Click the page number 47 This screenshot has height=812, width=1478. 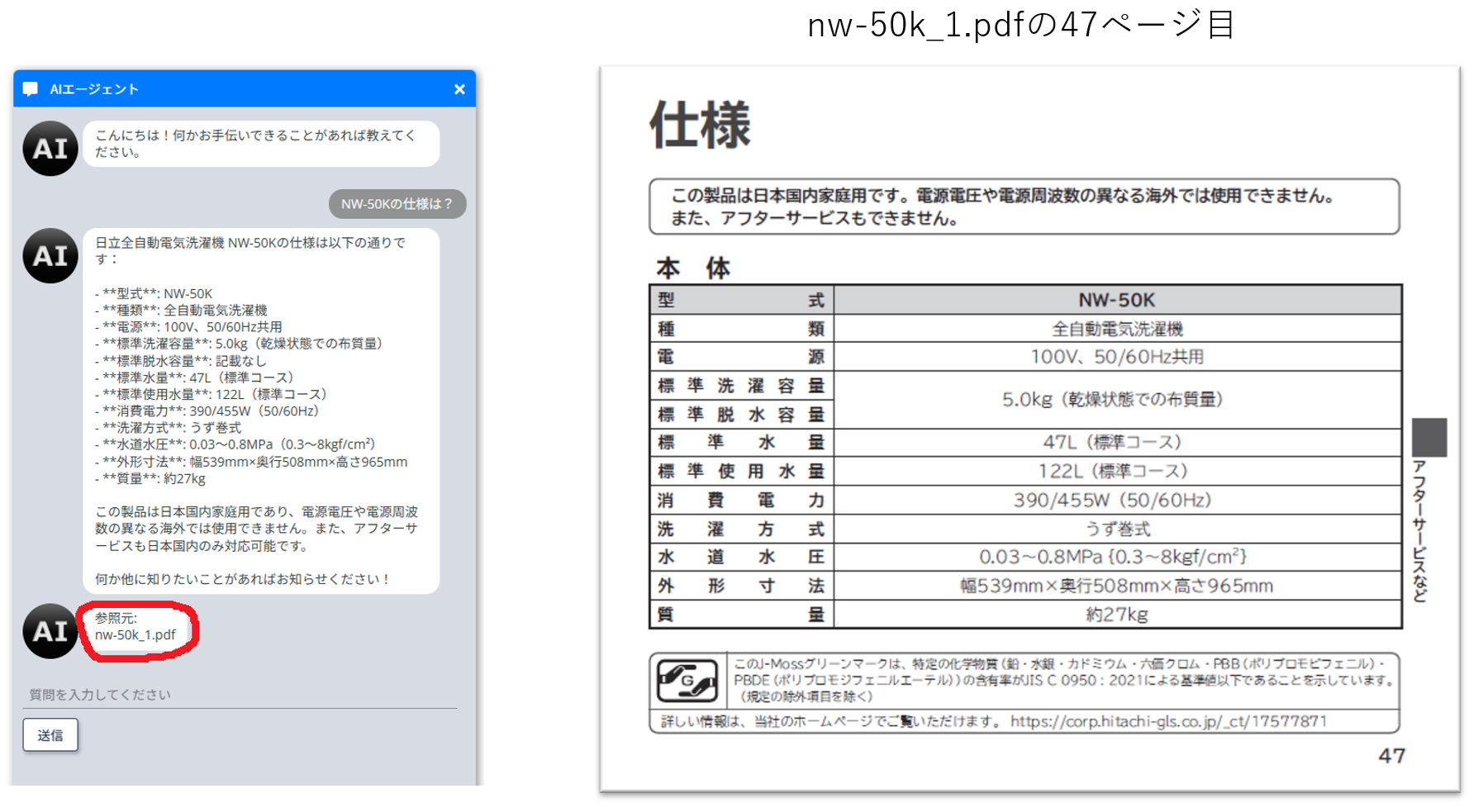1391,756
